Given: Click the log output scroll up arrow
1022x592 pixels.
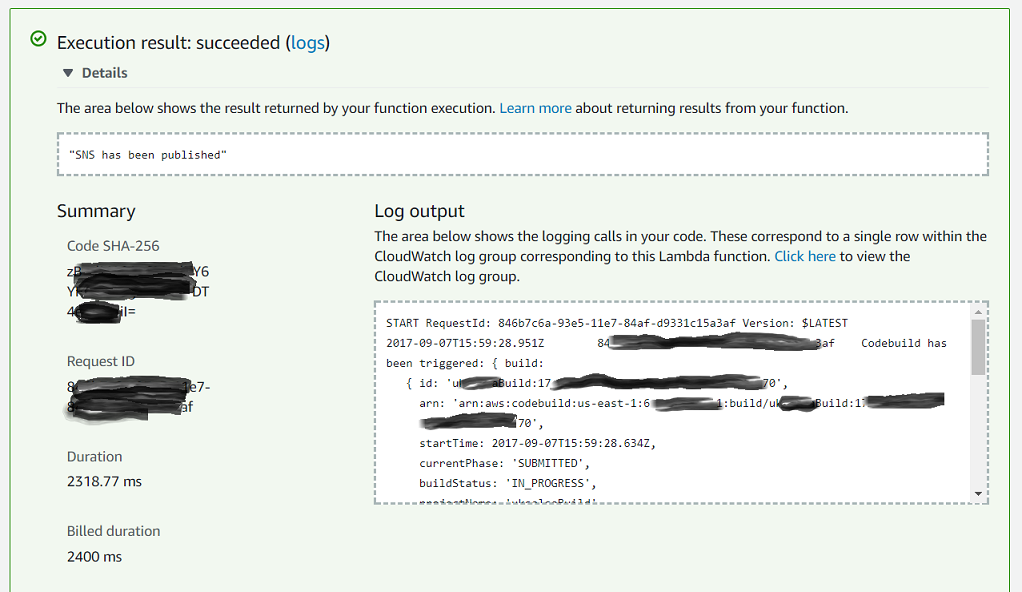Looking at the screenshot, I should pos(978,312).
